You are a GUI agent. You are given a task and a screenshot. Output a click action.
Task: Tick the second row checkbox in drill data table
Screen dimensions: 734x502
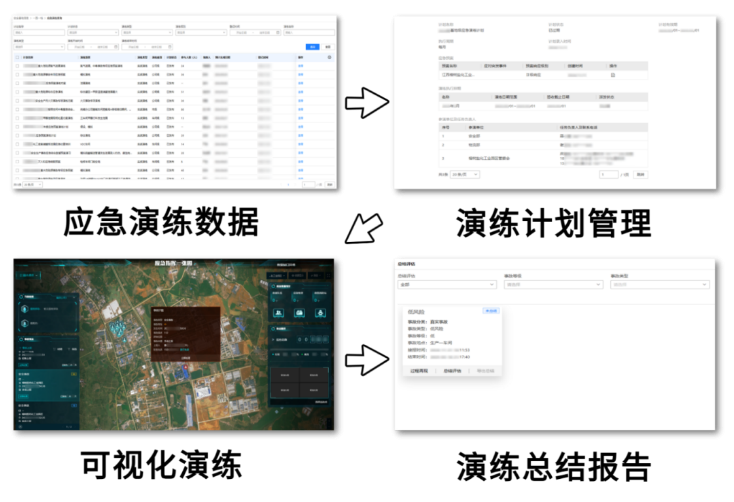(x=17, y=74)
